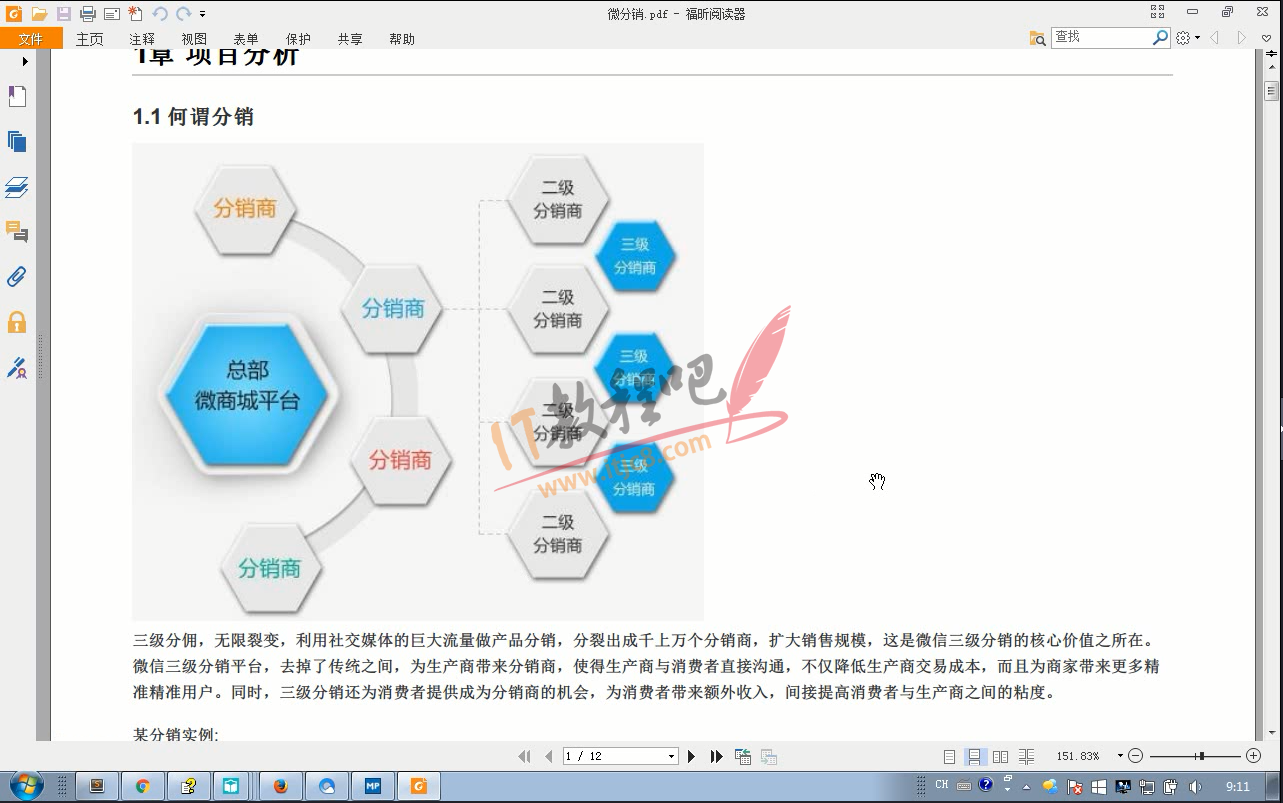
Task: Click the zoom in plus button
Action: 1253,757
